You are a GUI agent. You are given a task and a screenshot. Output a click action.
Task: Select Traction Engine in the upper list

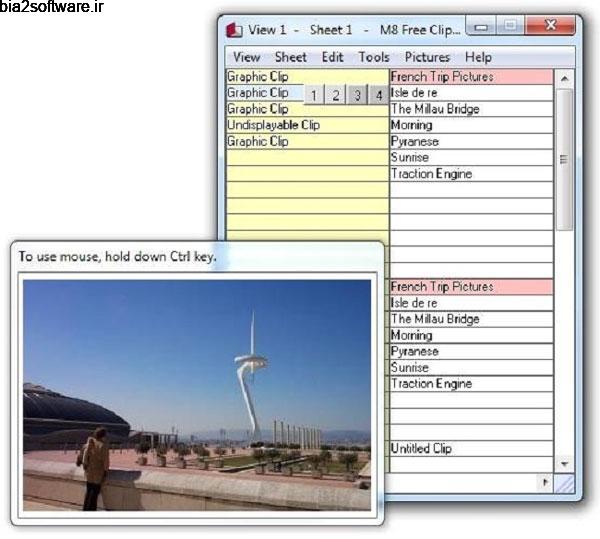click(x=431, y=174)
